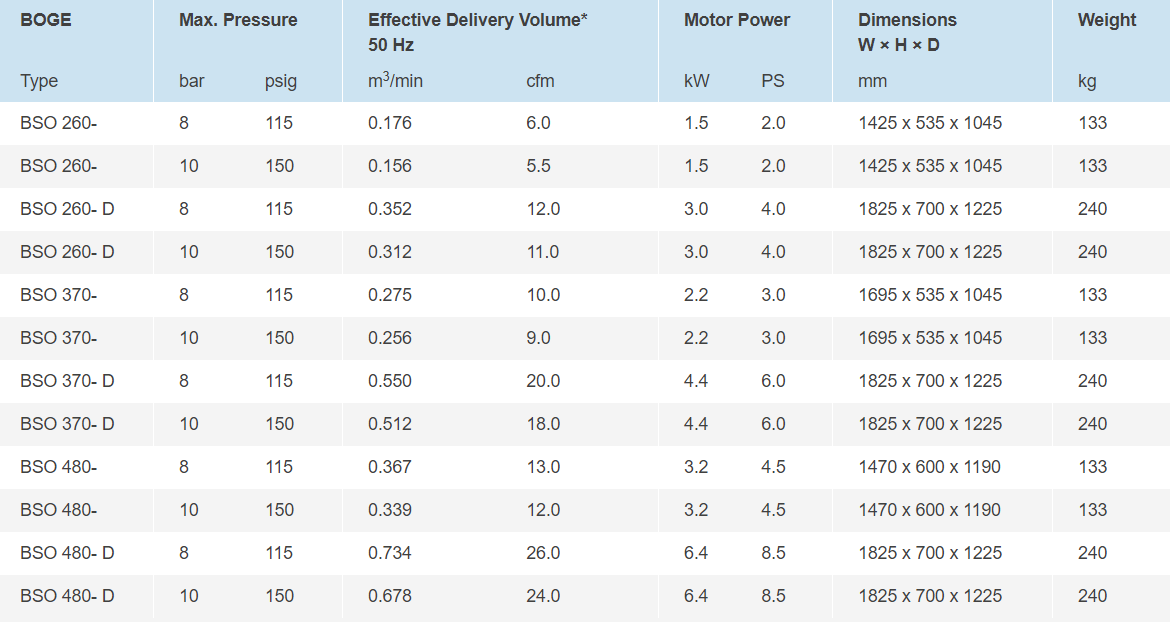Select 12.0 cfm in the 0.352 row
1170x622 pixels.
tap(543, 209)
